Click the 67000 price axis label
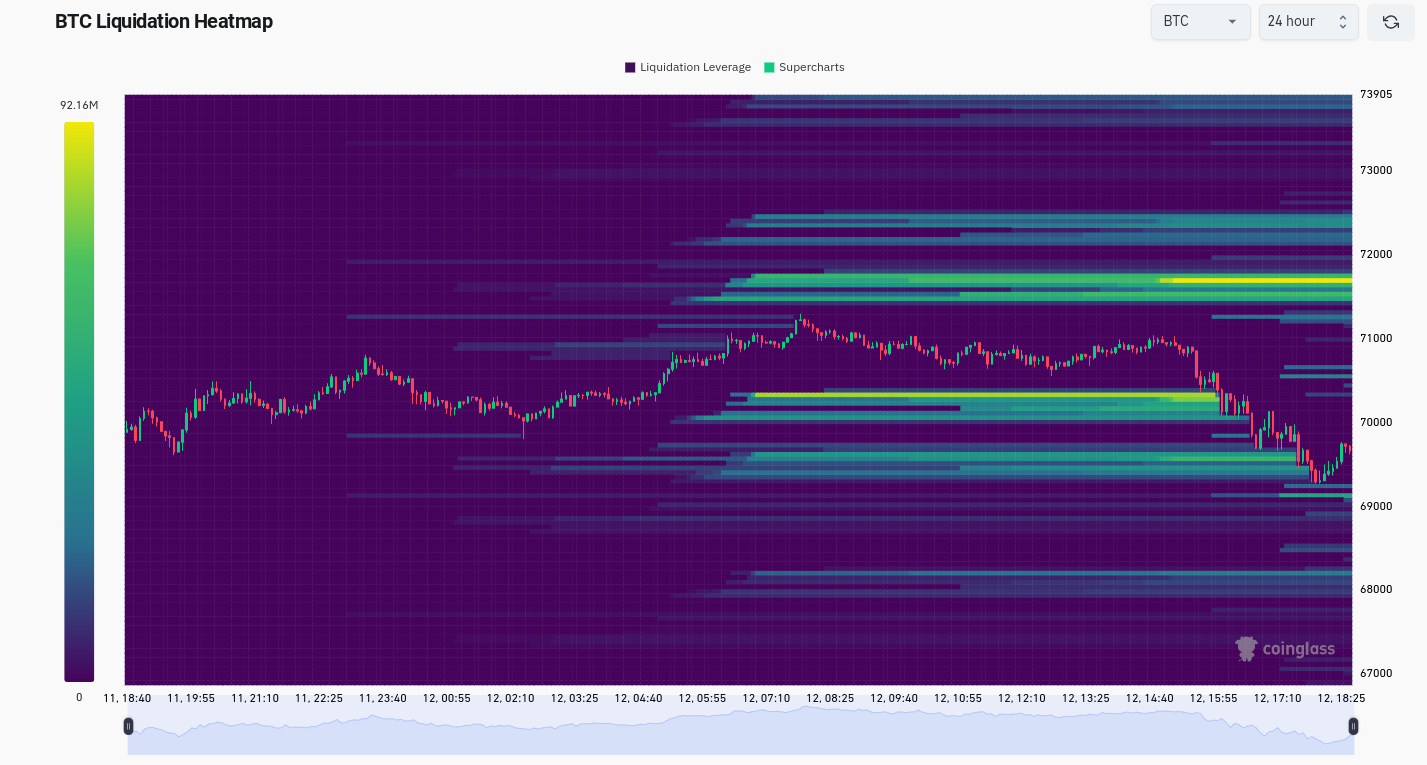1427x765 pixels. coord(1376,673)
